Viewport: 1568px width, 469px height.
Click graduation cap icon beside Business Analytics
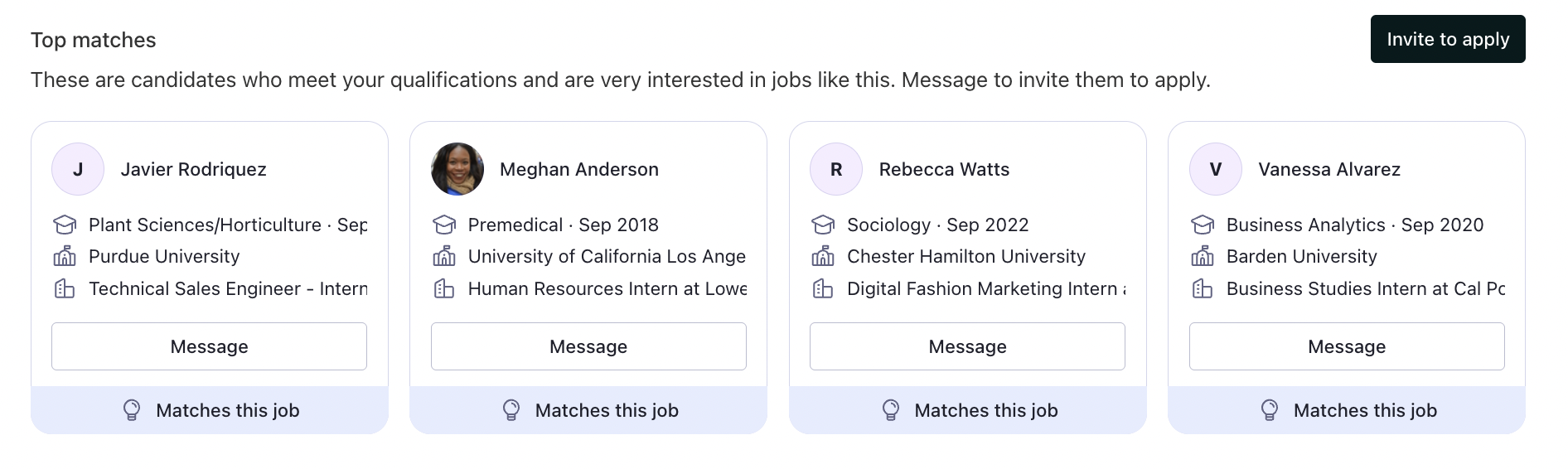(1203, 225)
